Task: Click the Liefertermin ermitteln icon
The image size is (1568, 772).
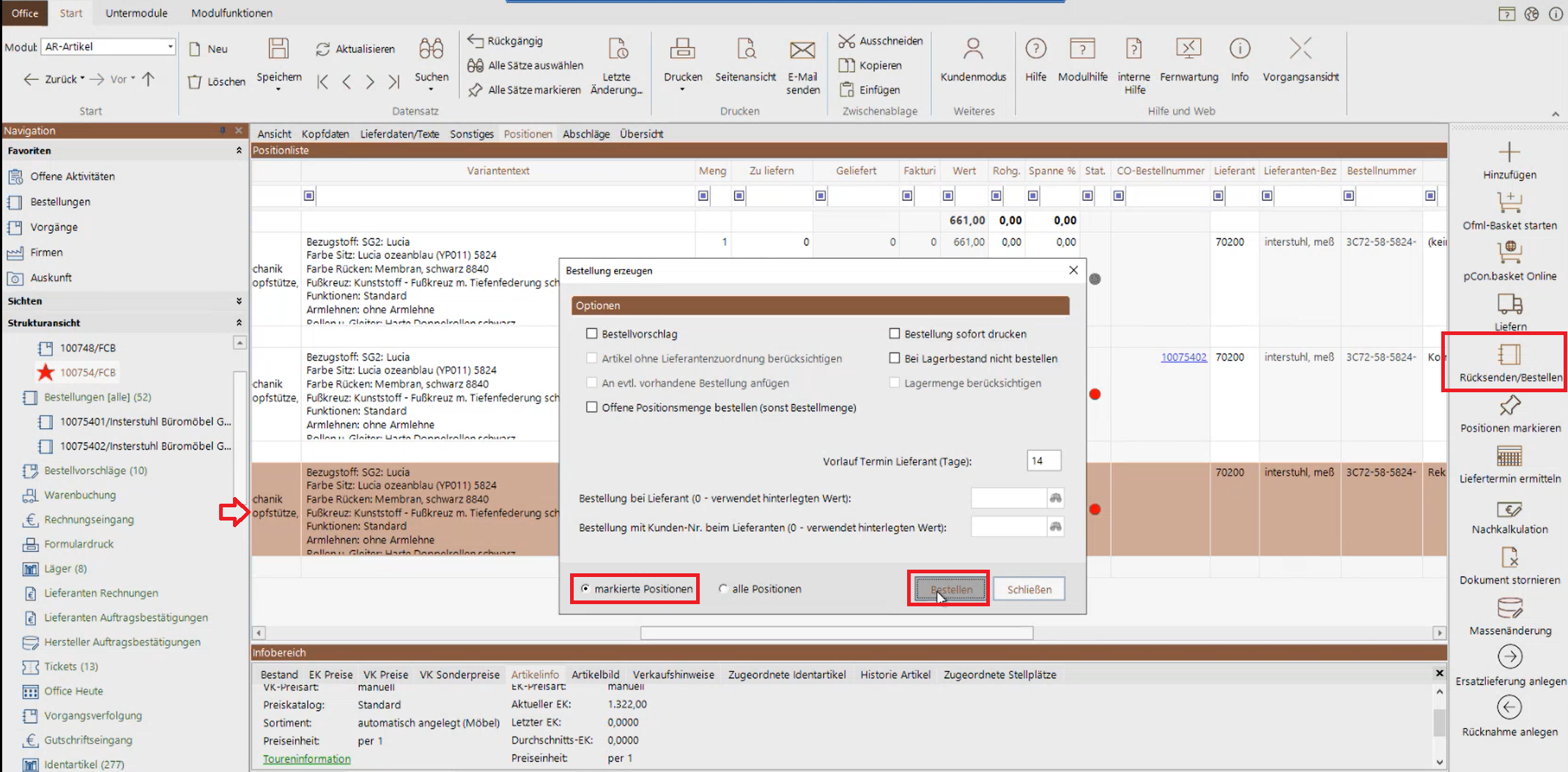Action: tap(1509, 457)
